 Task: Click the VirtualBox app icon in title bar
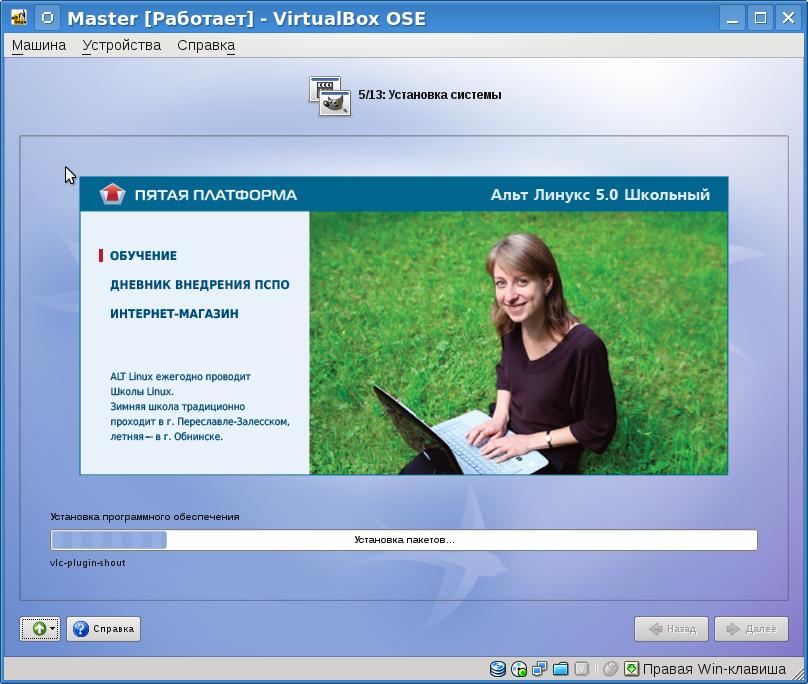pos(18,18)
